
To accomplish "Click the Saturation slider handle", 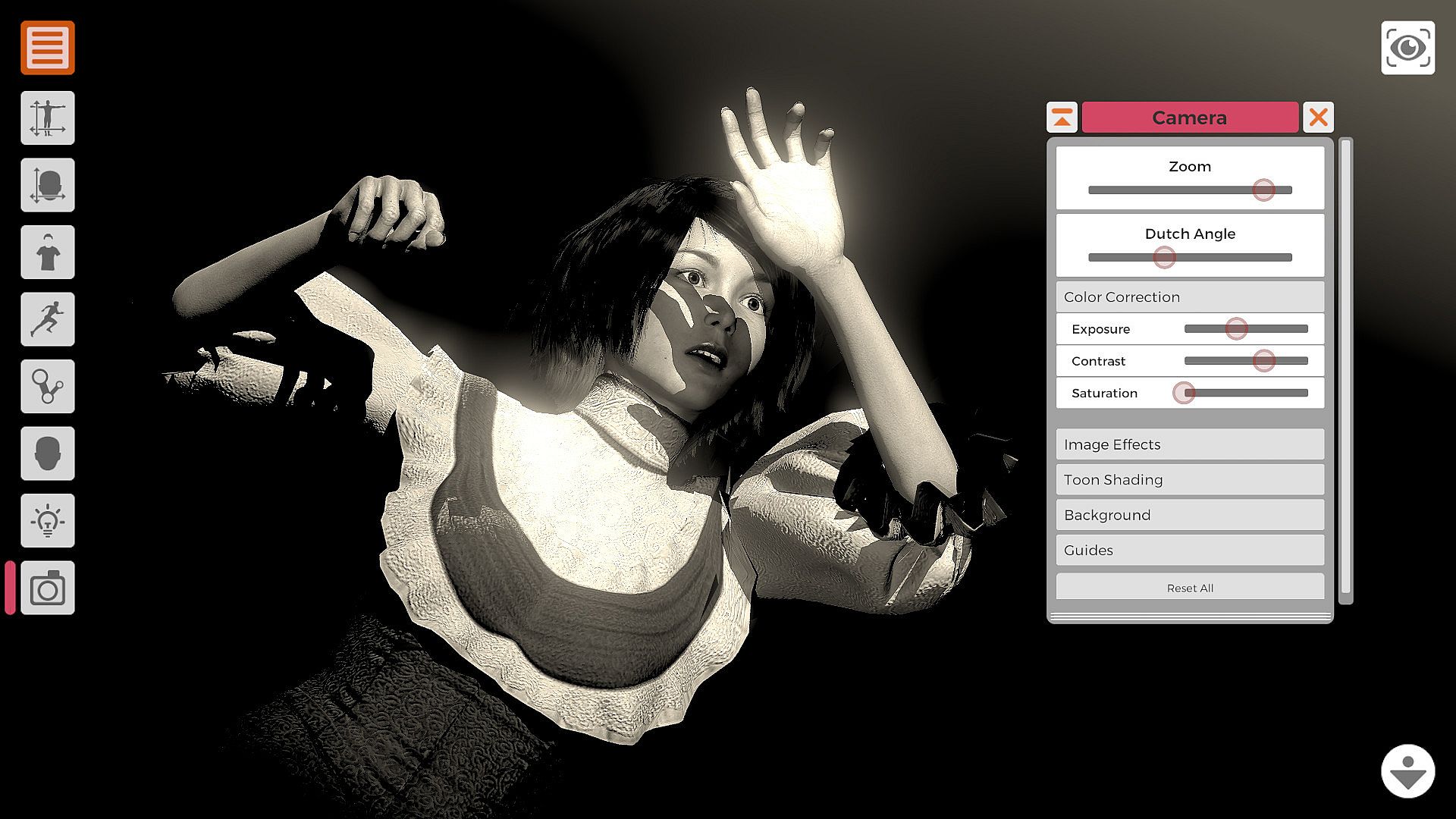I will tap(1183, 393).
